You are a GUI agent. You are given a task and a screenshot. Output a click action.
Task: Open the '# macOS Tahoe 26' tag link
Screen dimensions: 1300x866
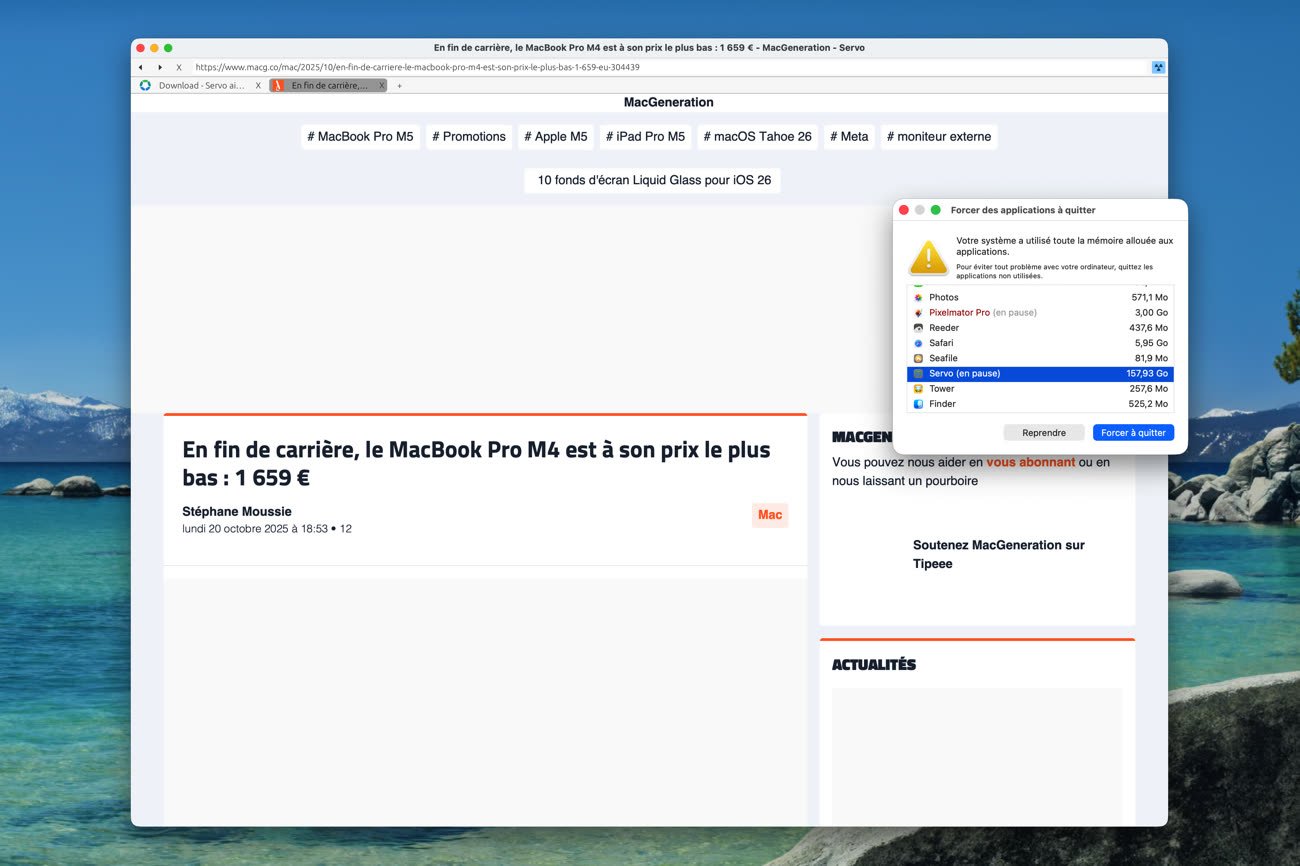[x=757, y=137]
